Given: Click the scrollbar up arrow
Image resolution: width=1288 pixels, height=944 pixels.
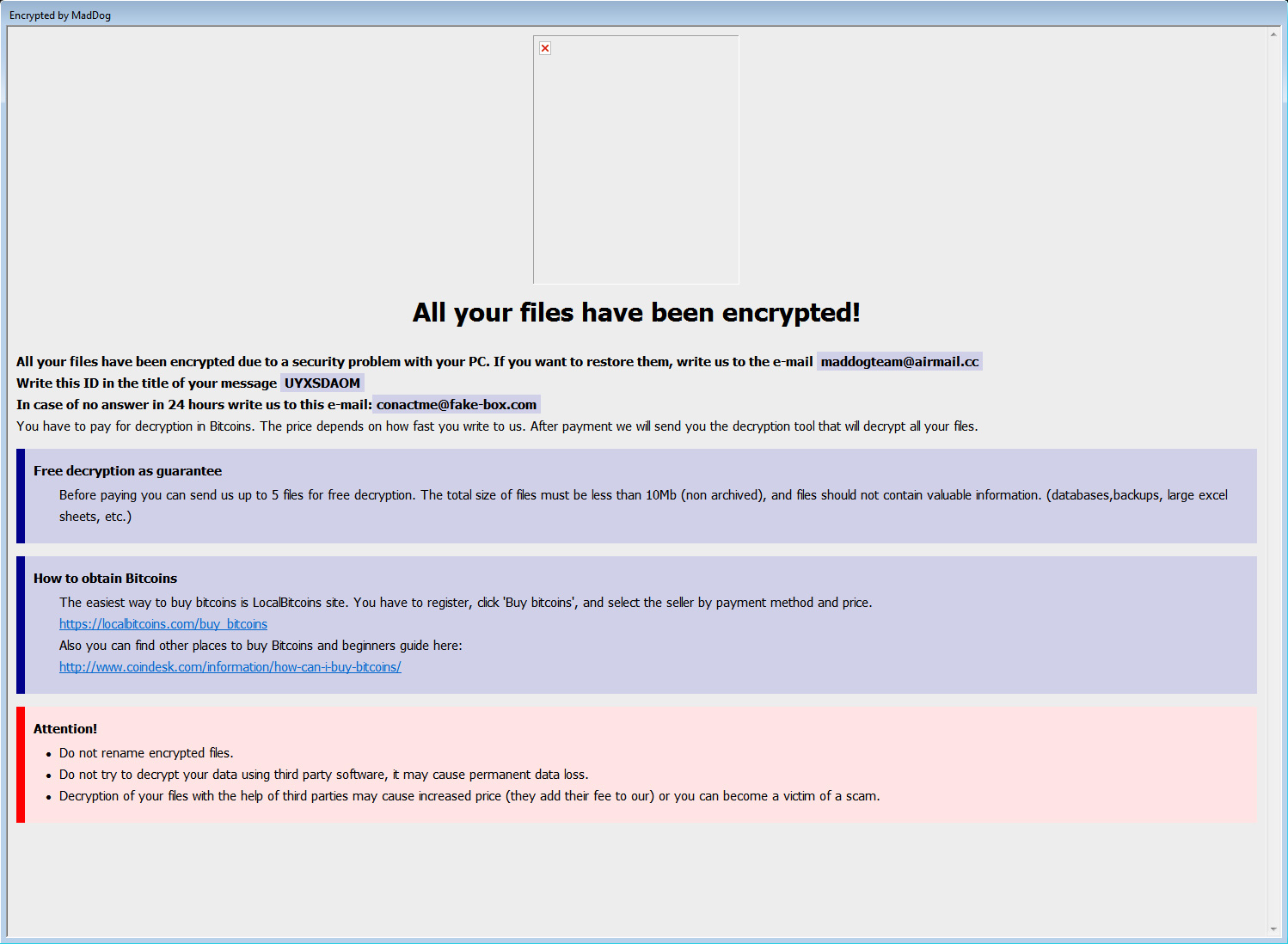Looking at the screenshot, I should pos(1273,34).
